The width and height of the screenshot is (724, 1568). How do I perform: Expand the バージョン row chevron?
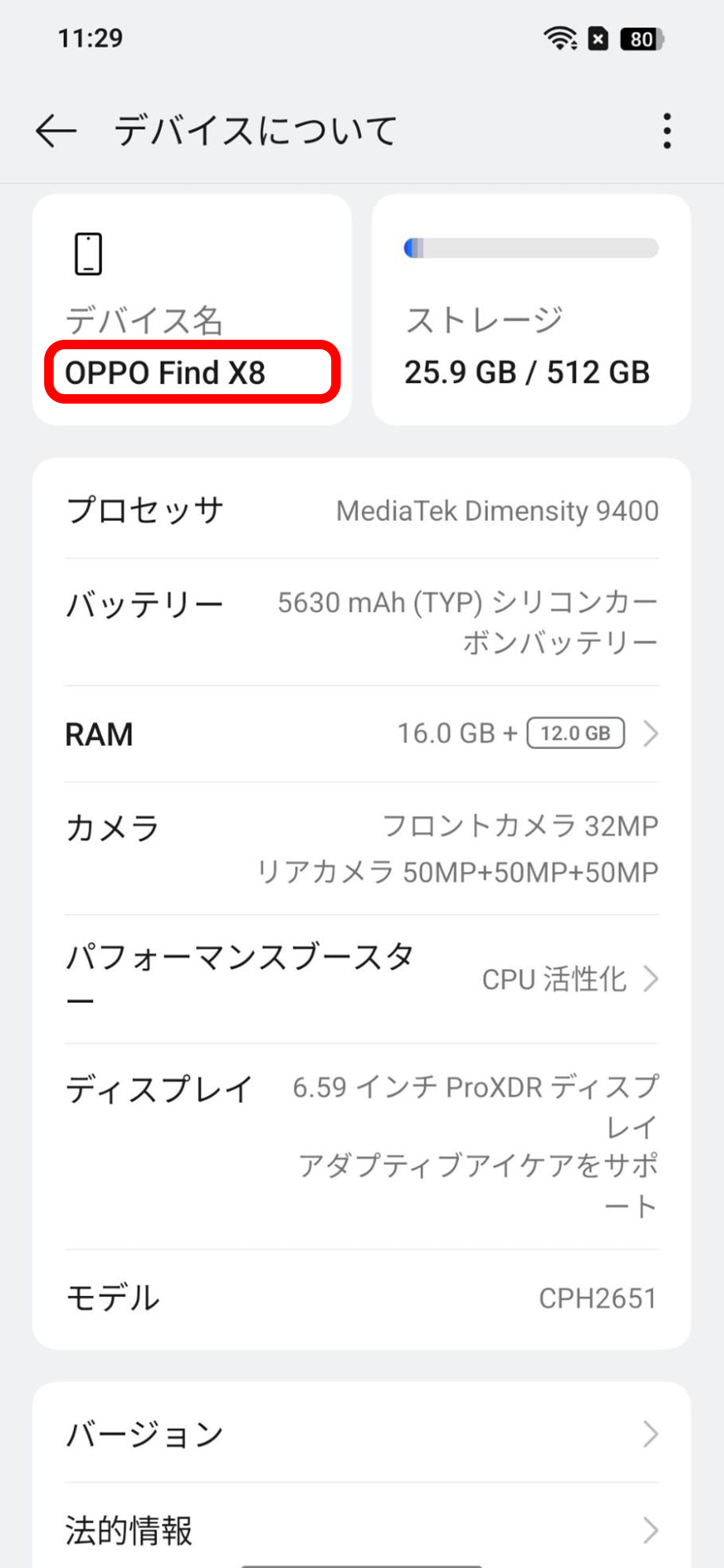(651, 1434)
